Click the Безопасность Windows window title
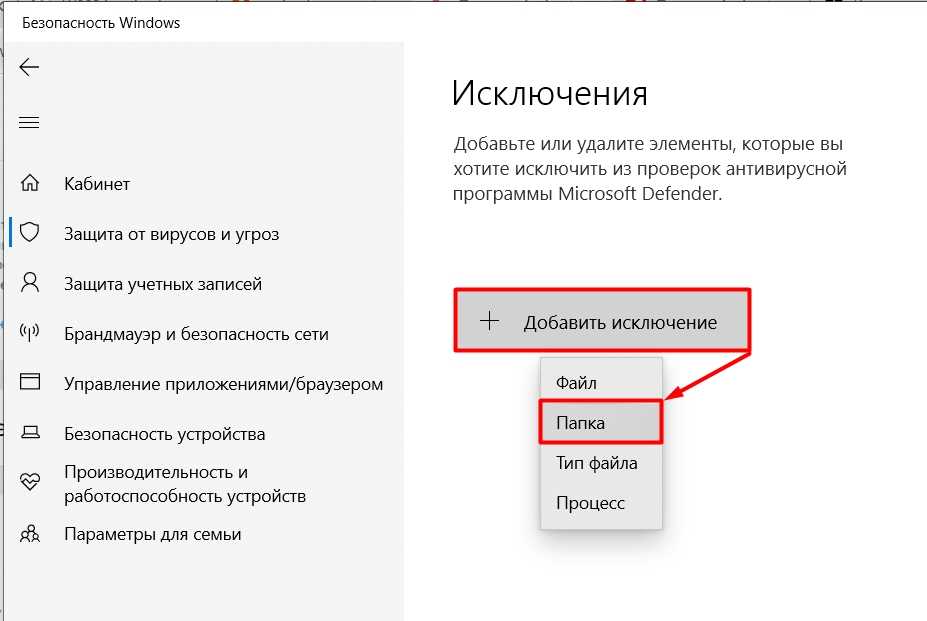The height and width of the screenshot is (621, 927). tap(101, 23)
